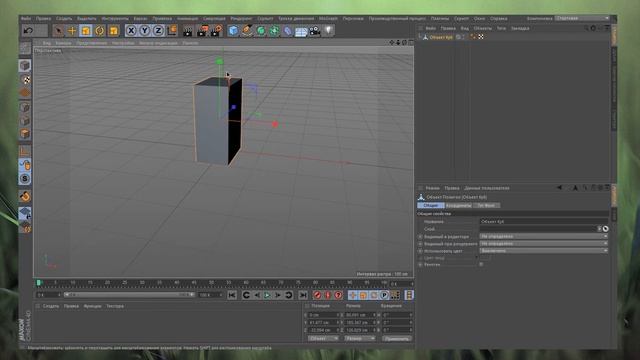640x360 pixels.
Task: Enable Polygons mode orange cube icon
Action: [25, 134]
